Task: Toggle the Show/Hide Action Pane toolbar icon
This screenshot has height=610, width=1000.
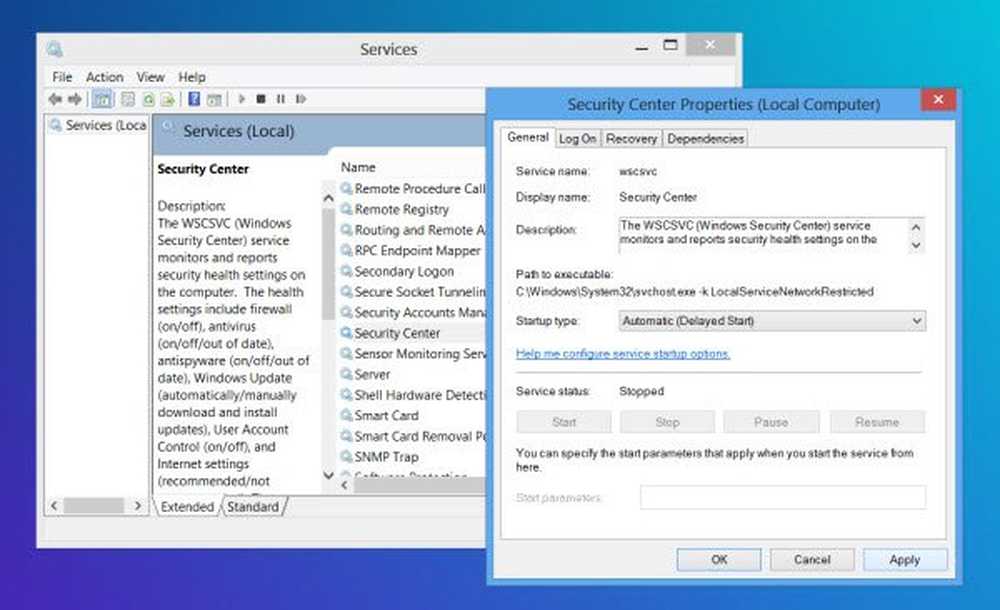Action: pos(214,100)
